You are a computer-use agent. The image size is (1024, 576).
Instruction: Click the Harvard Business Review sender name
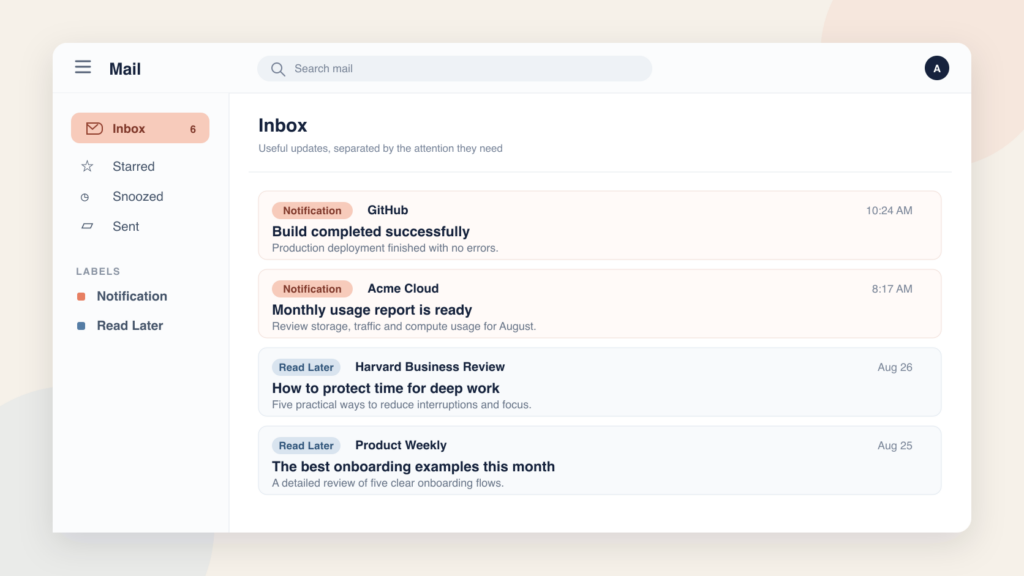(x=430, y=367)
